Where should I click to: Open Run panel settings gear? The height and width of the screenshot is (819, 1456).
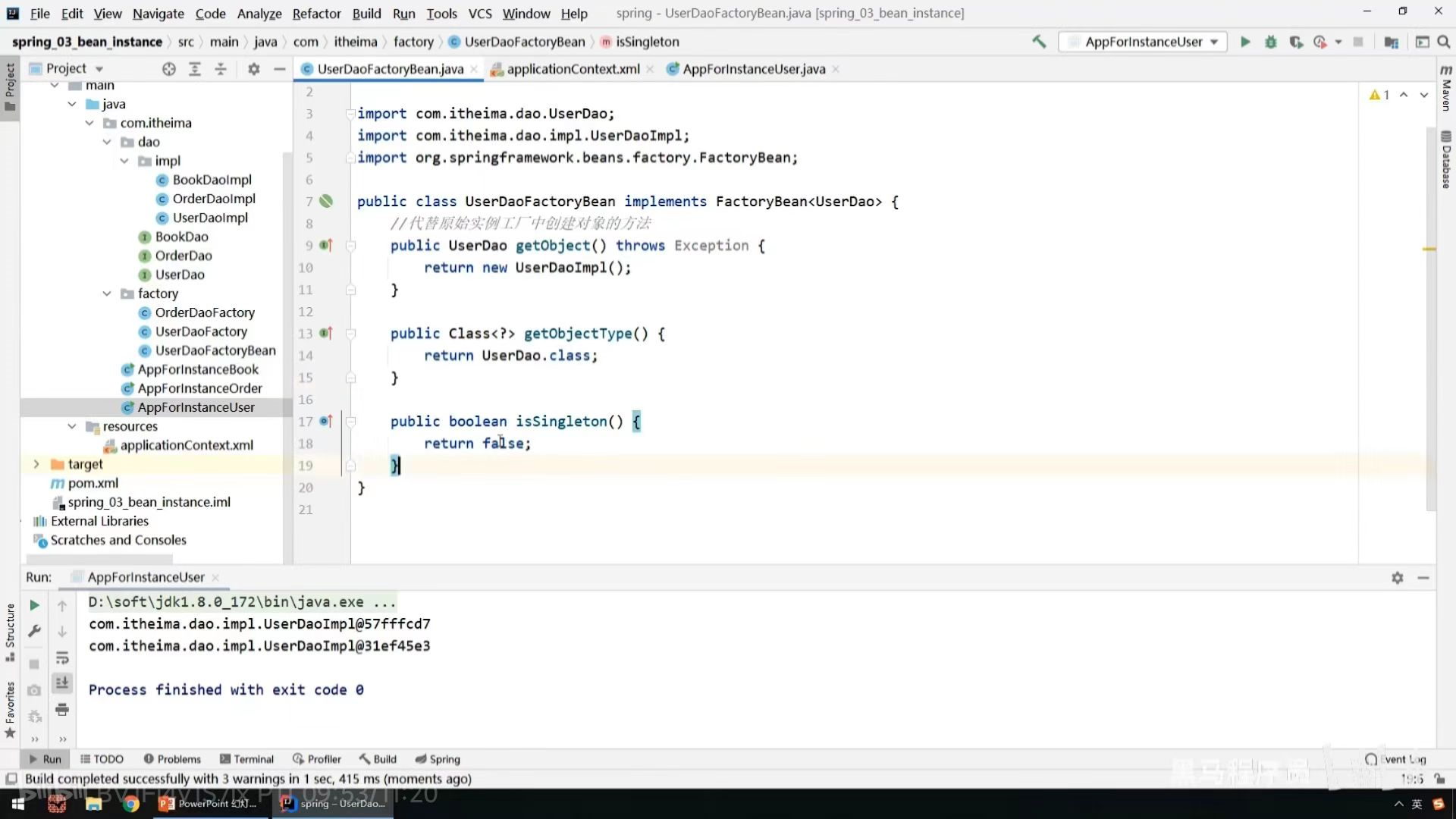[1397, 578]
